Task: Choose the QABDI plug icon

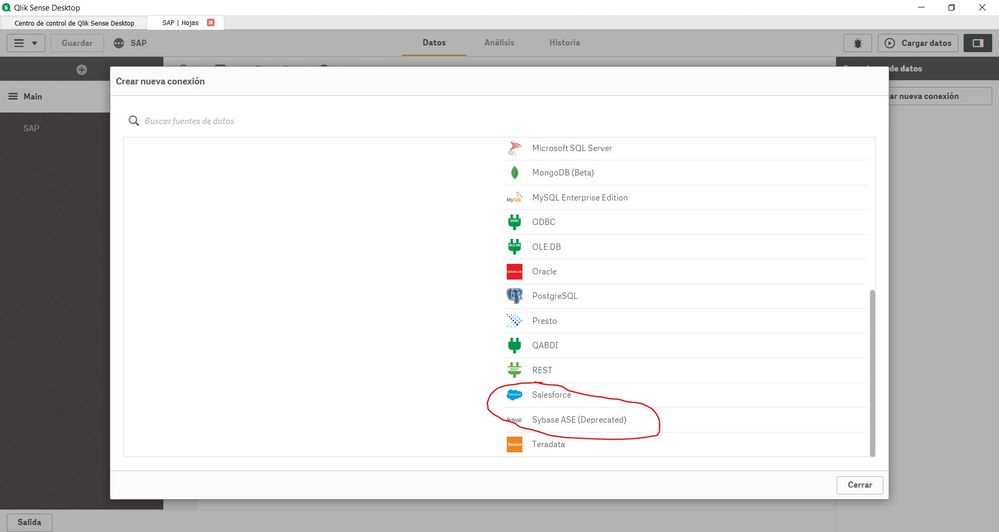Action: tap(514, 345)
